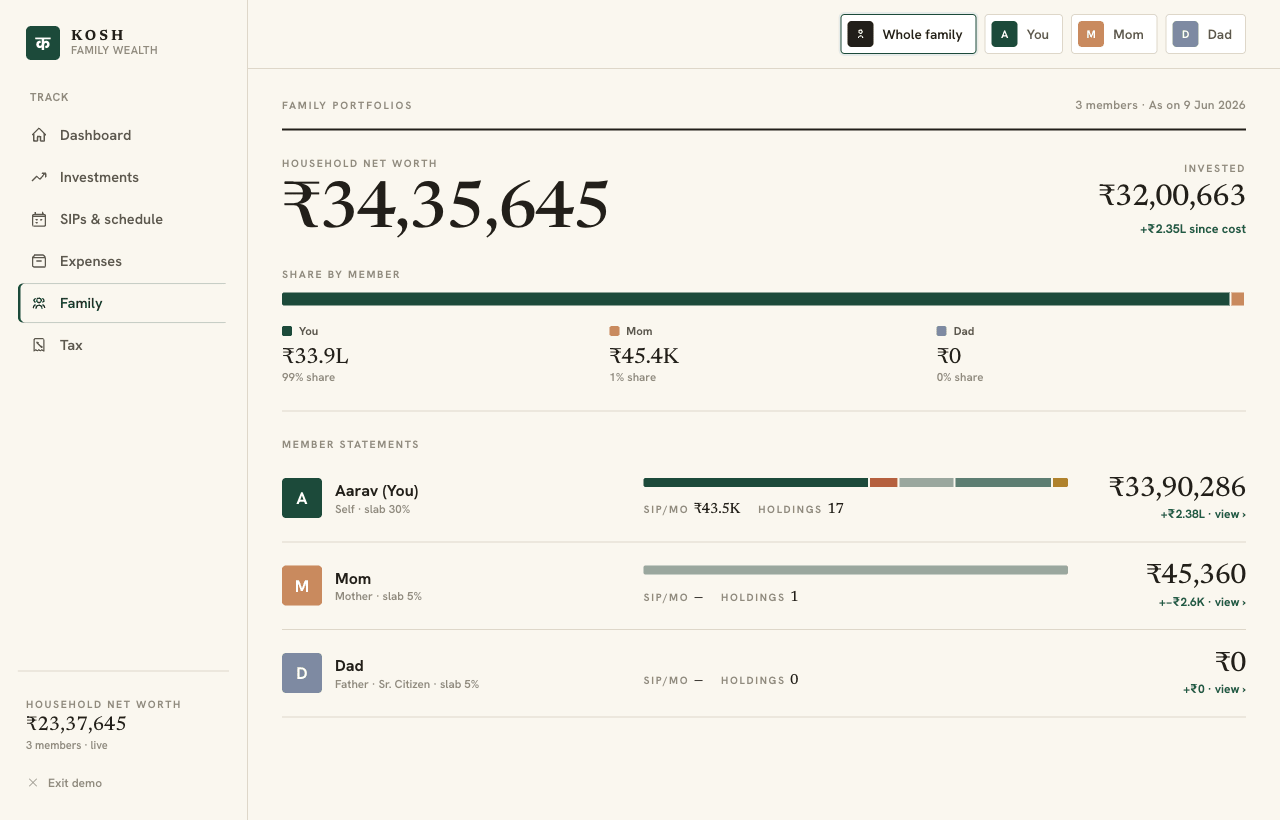Click the orange M avatar in top bar
1280x820 pixels.
tap(1091, 34)
